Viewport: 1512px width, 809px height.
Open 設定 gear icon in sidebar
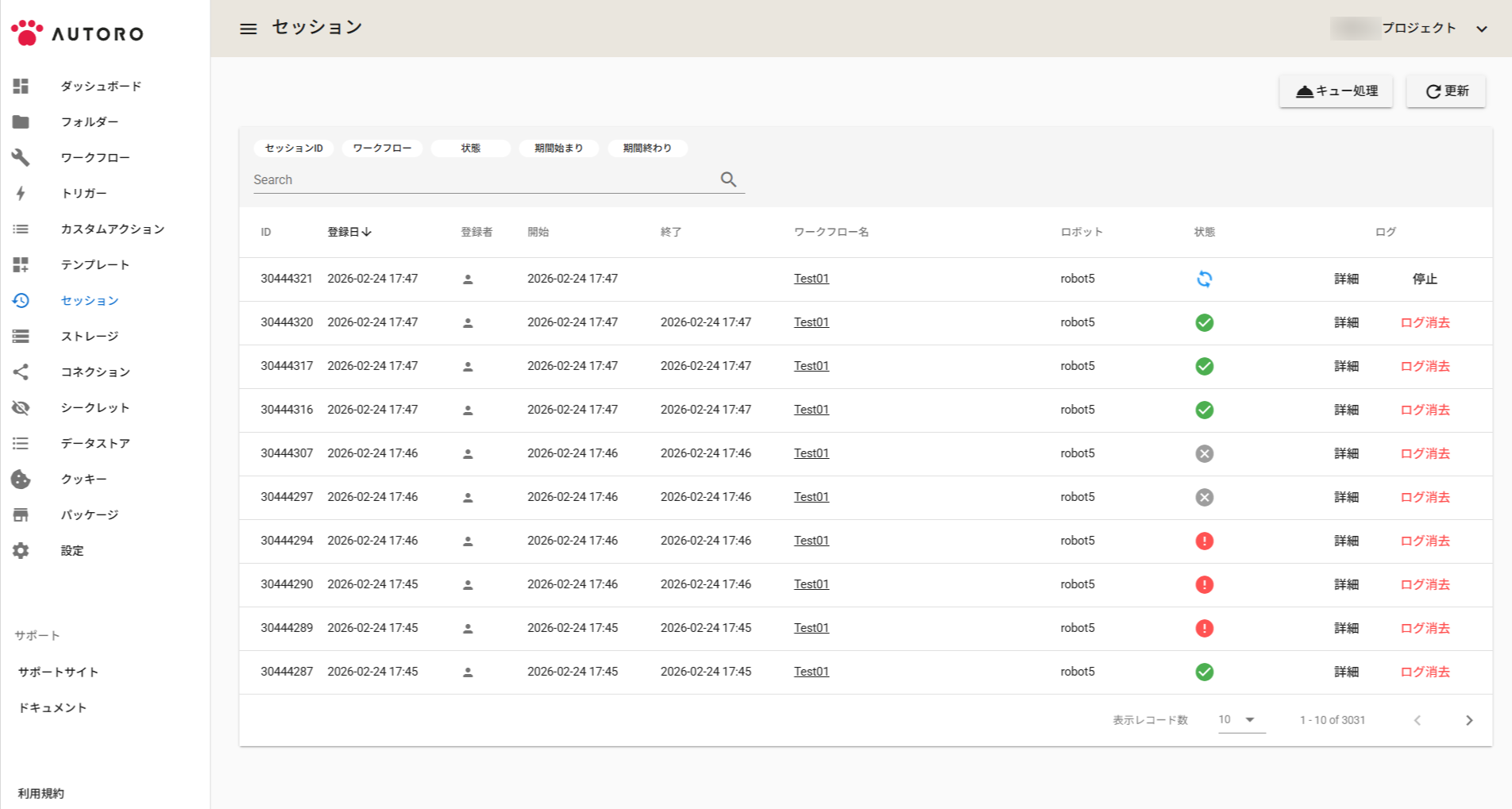click(x=21, y=550)
